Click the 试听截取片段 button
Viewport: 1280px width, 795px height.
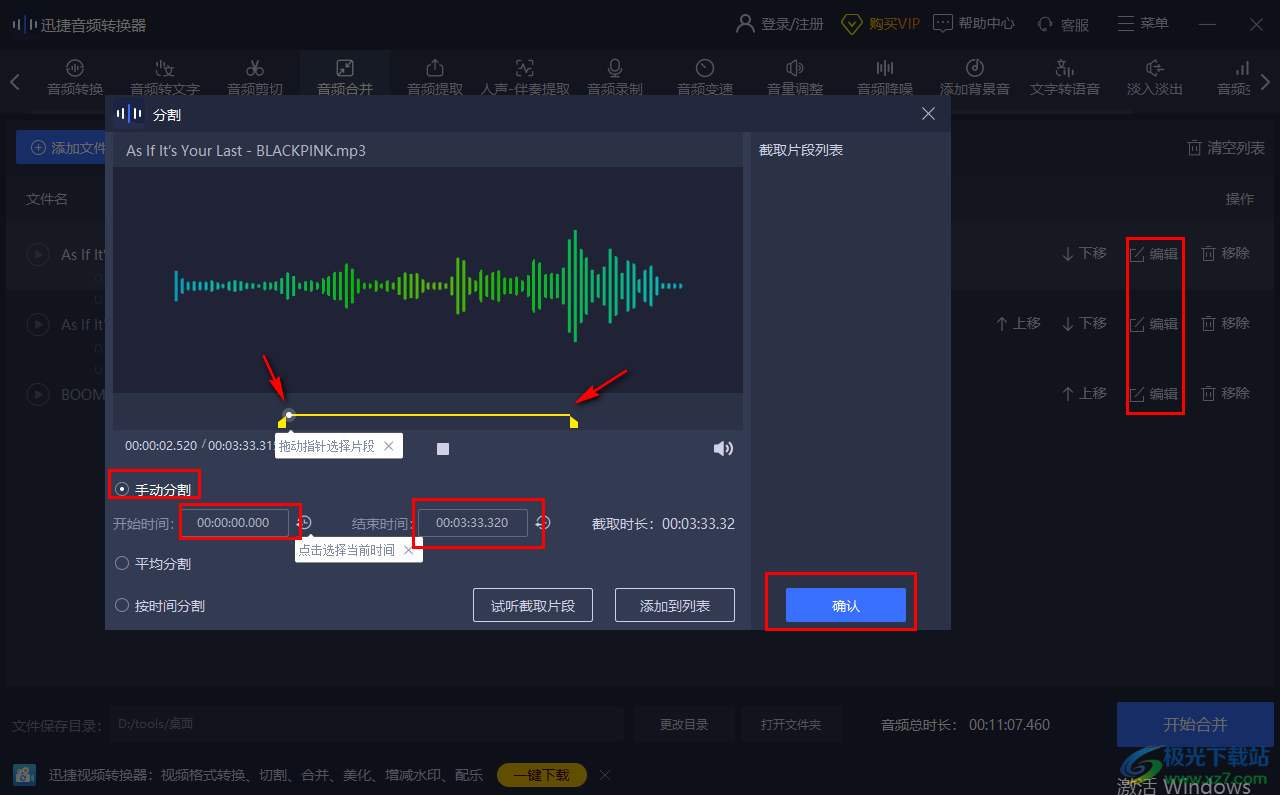533,605
